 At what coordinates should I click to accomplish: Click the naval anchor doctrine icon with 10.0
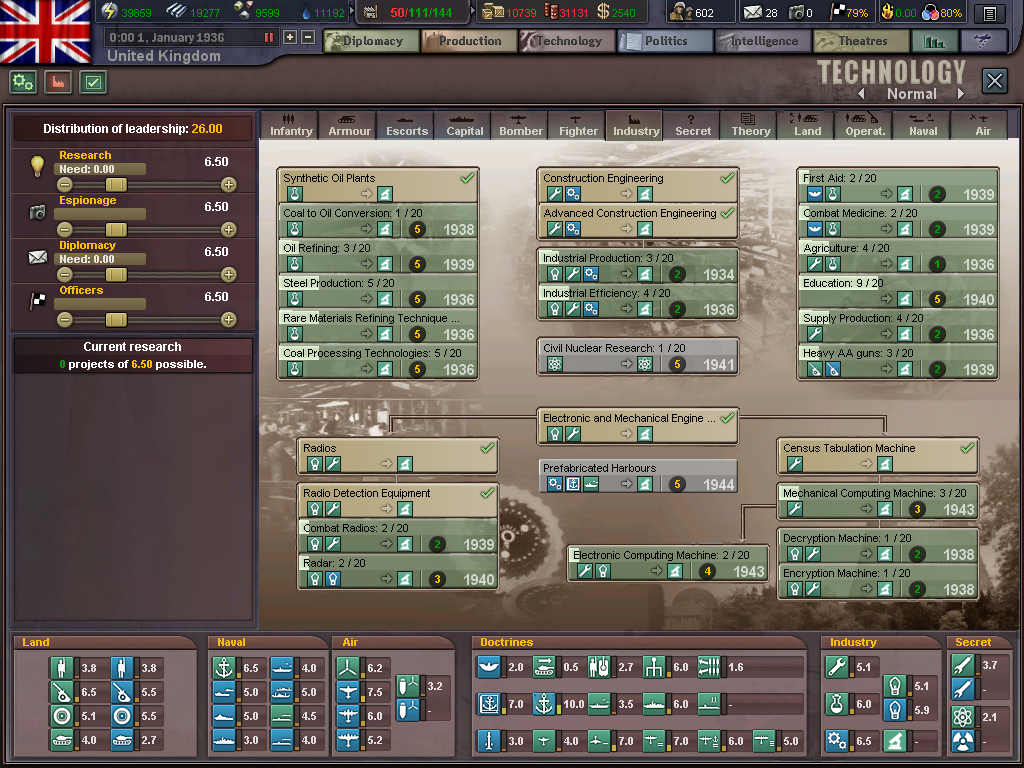pos(544,705)
